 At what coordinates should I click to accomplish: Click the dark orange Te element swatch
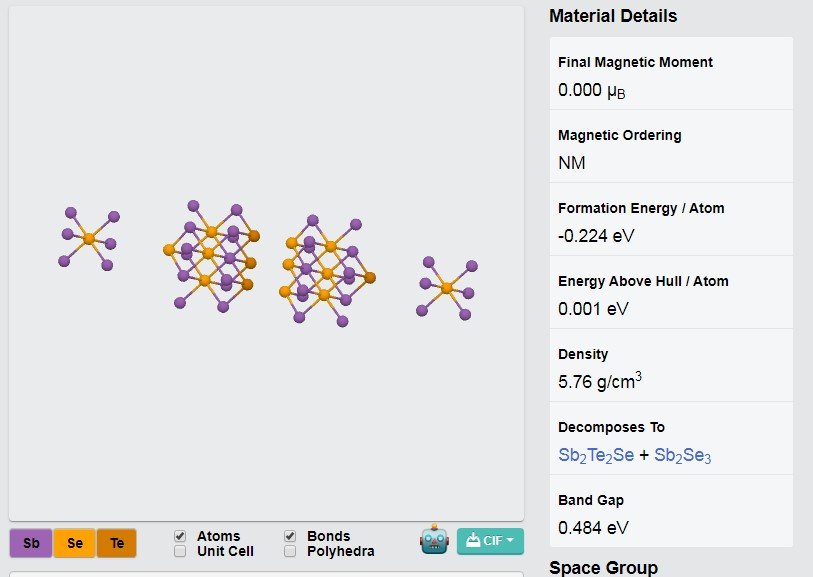pos(117,543)
